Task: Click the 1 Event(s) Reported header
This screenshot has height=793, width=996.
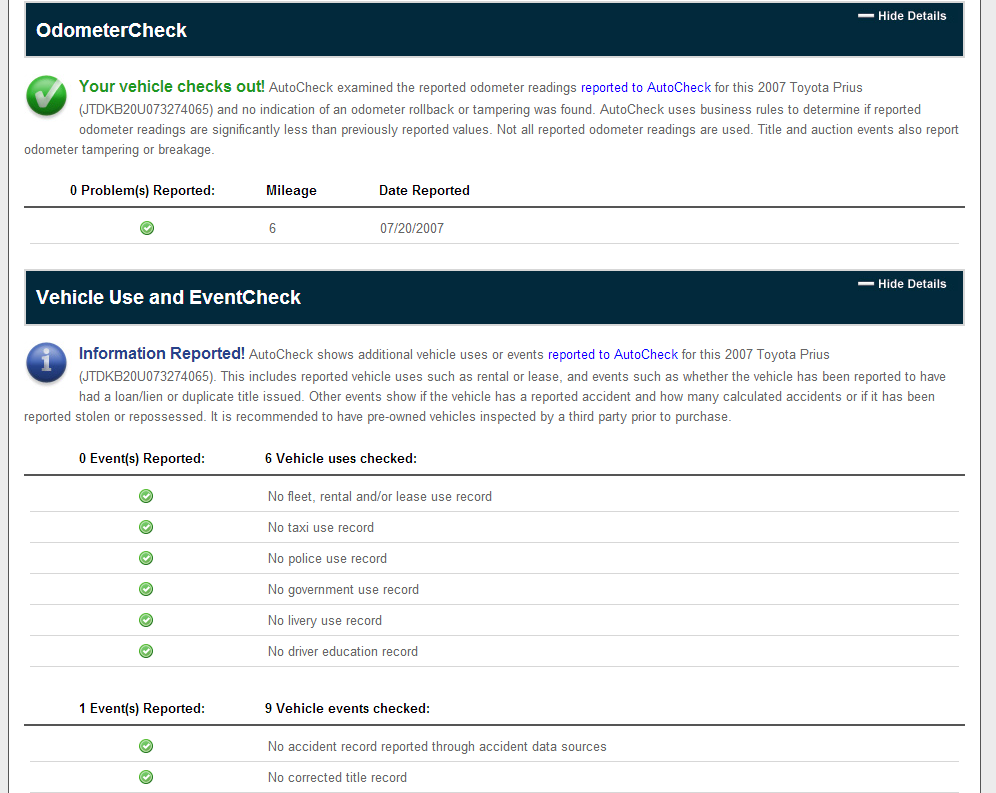Action: [x=142, y=708]
